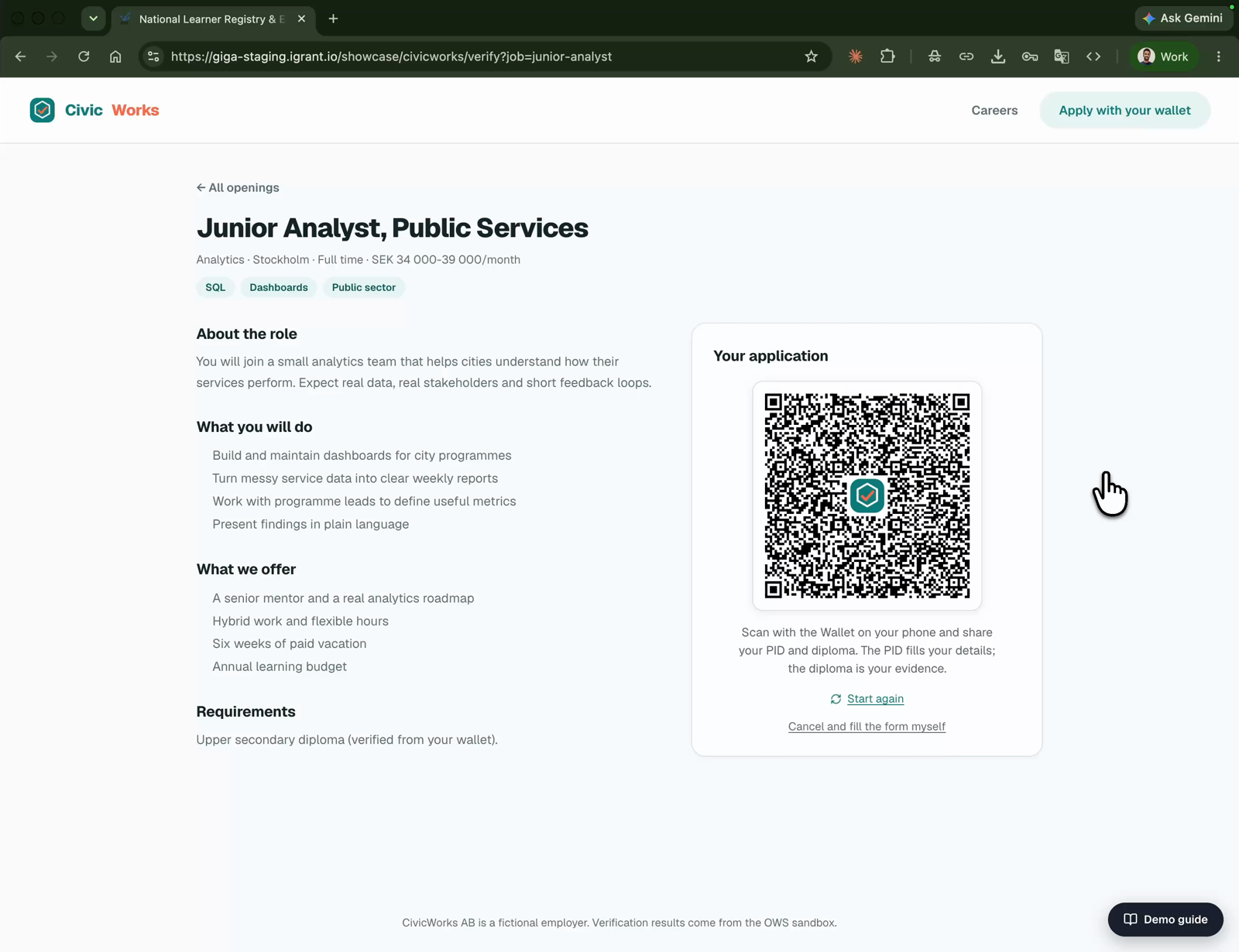Viewport: 1239px width, 952px height.
Task: Click 'Six weeks of paid vacation' item
Action: click(290, 643)
